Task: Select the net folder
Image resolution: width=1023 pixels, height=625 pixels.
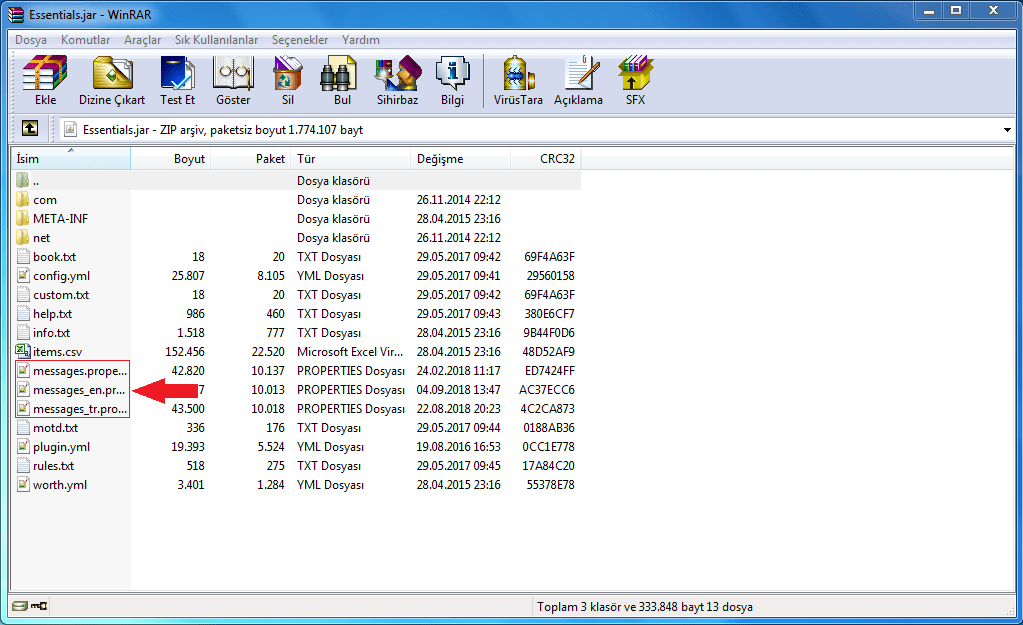Action: coord(41,237)
